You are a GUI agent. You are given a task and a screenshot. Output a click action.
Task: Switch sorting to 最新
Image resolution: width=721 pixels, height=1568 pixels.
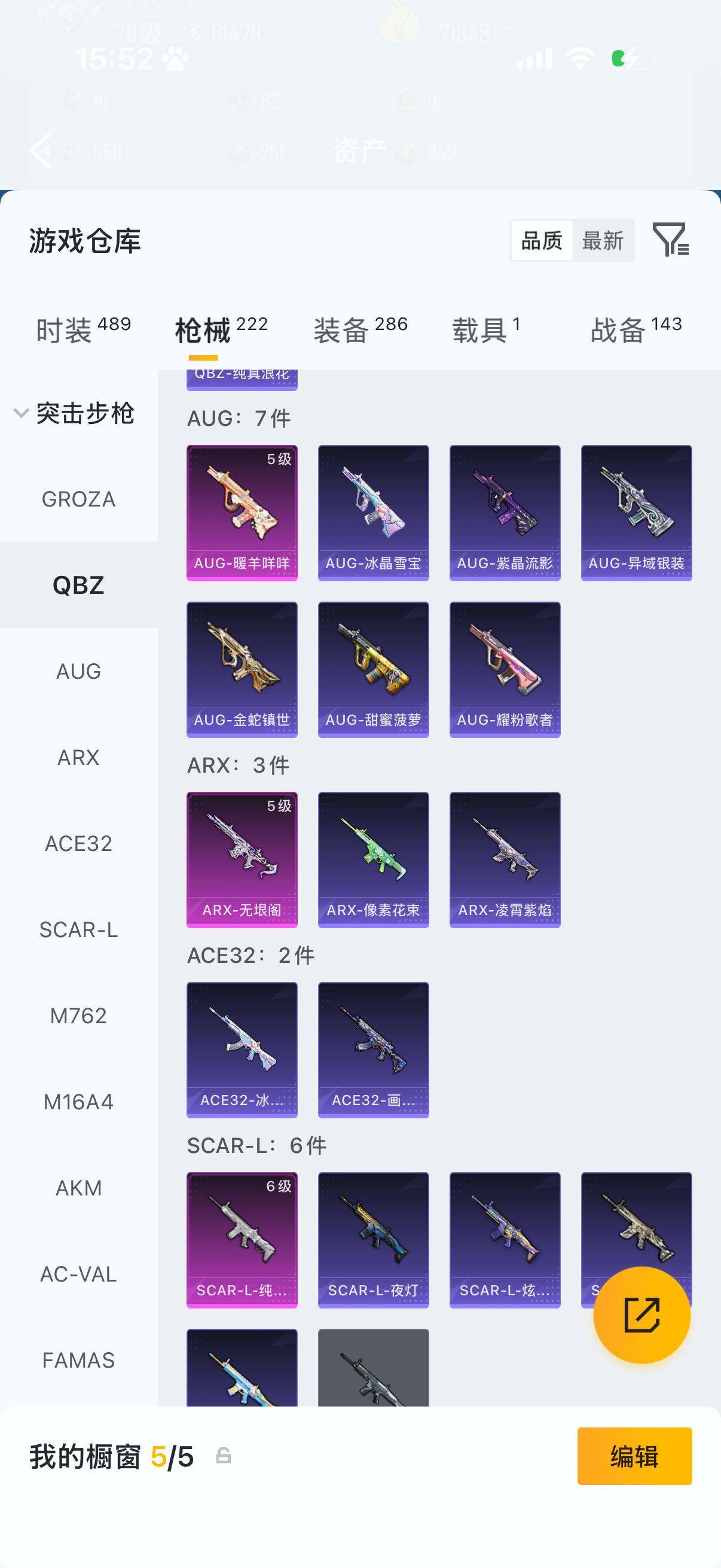point(603,240)
